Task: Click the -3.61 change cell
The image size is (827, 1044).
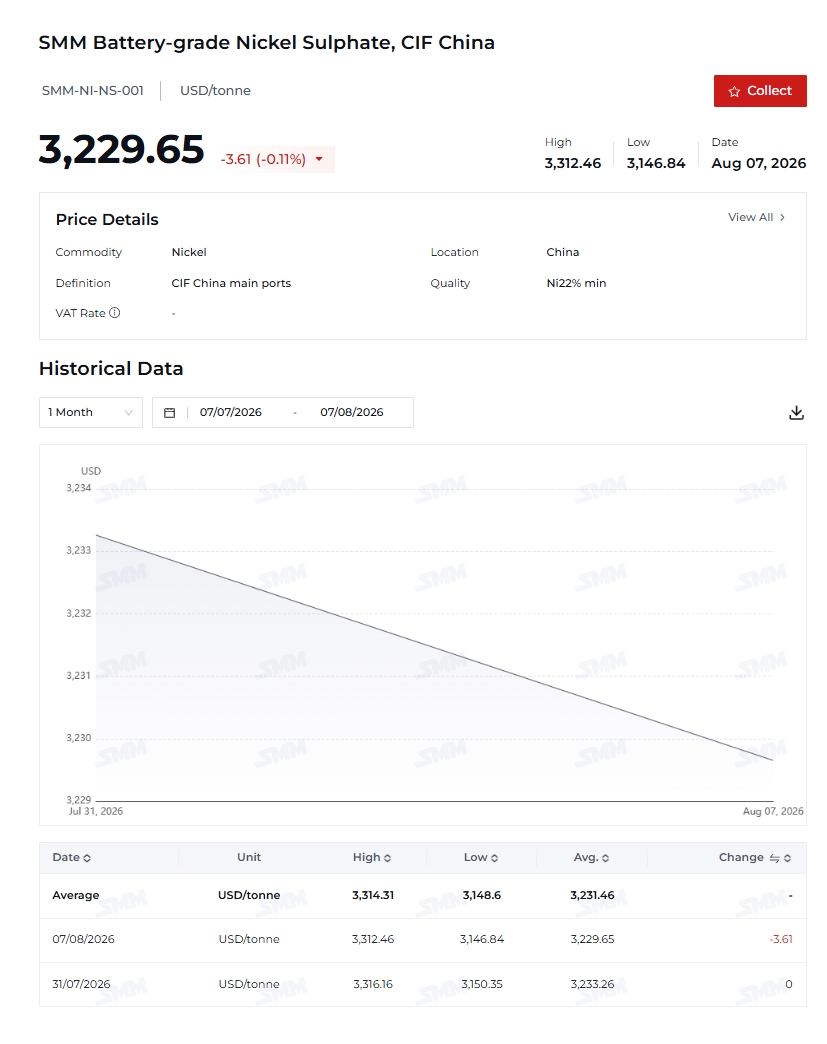Action: click(781, 939)
